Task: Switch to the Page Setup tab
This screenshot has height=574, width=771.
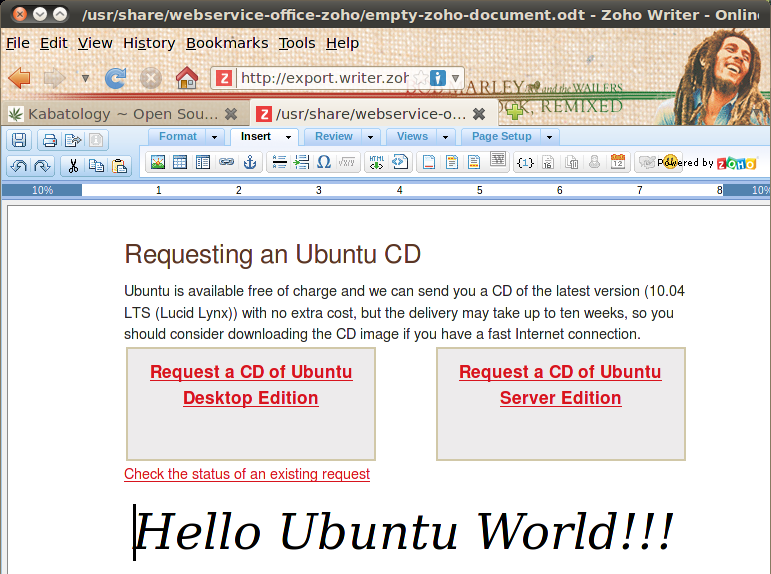Action: pyautogui.click(x=502, y=136)
